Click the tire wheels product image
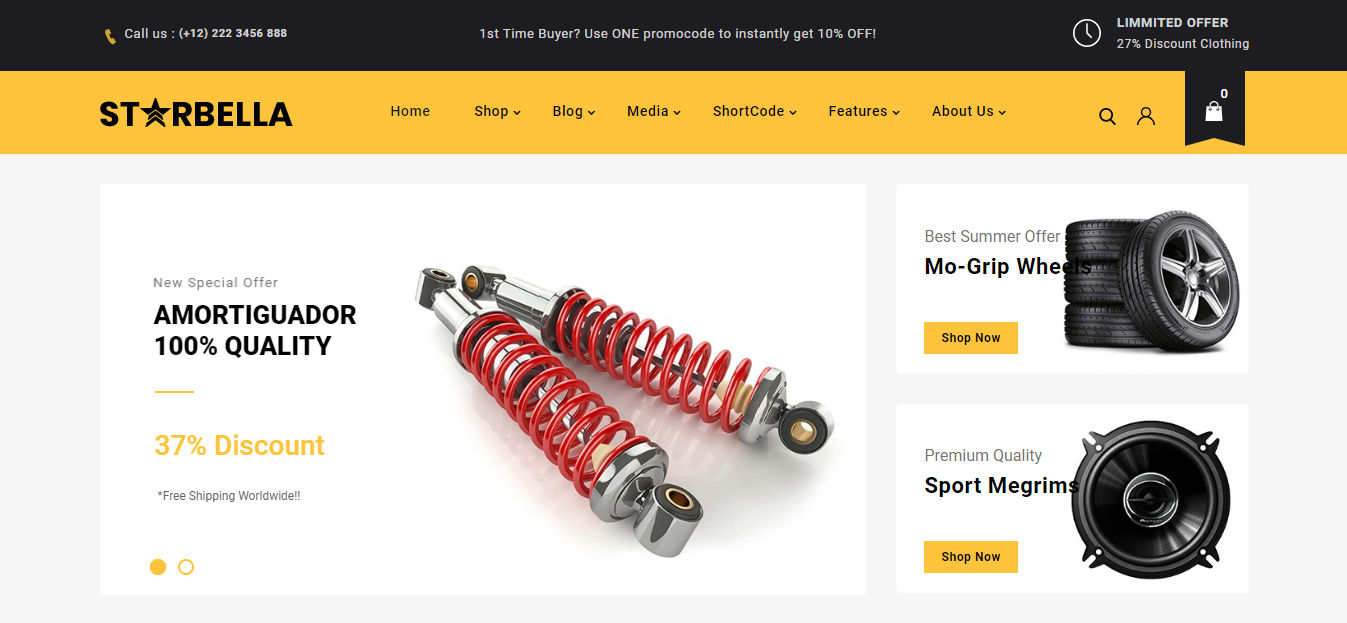 1152,279
